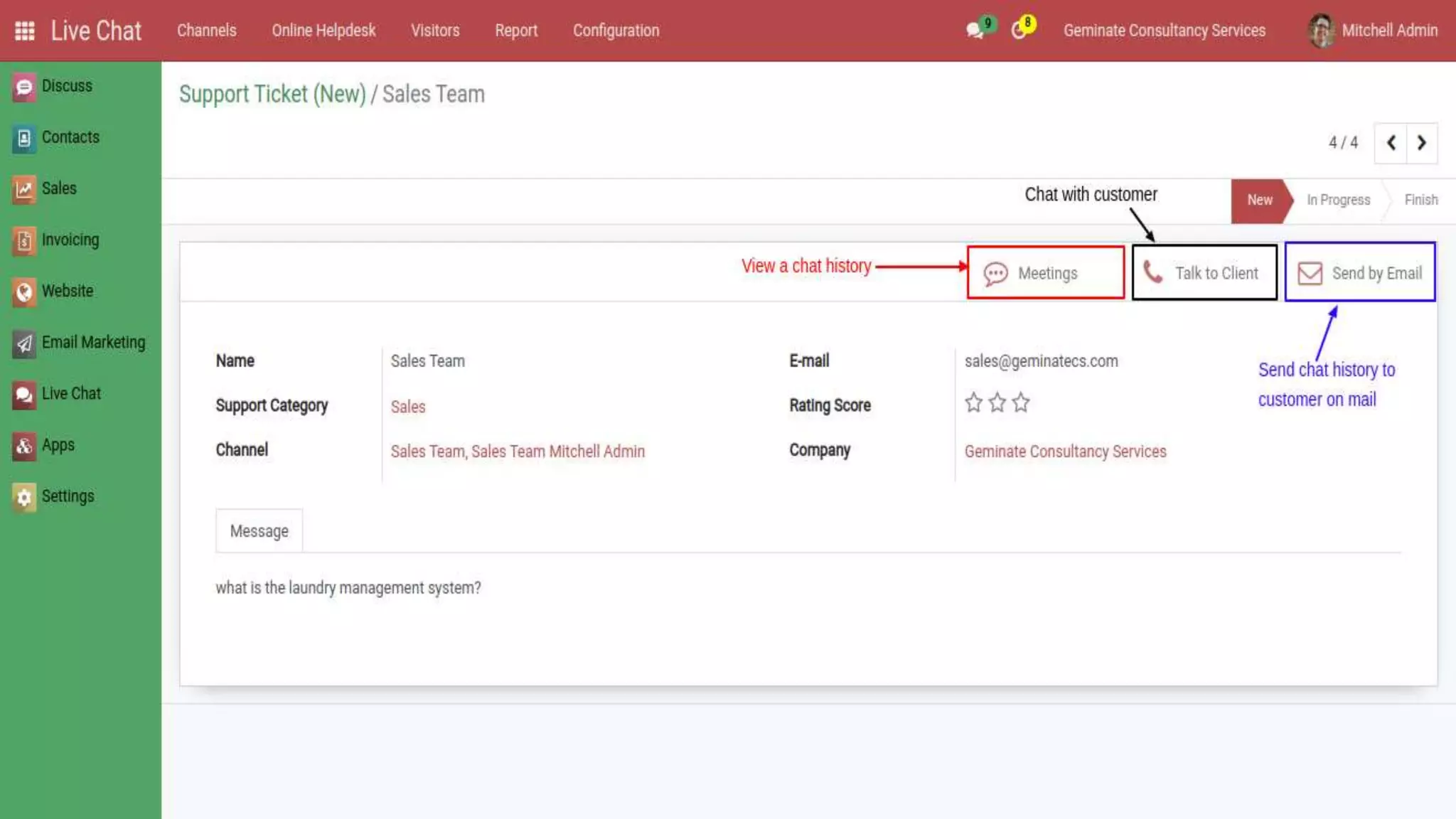Set the rating score to the third star

[1021, 403]
